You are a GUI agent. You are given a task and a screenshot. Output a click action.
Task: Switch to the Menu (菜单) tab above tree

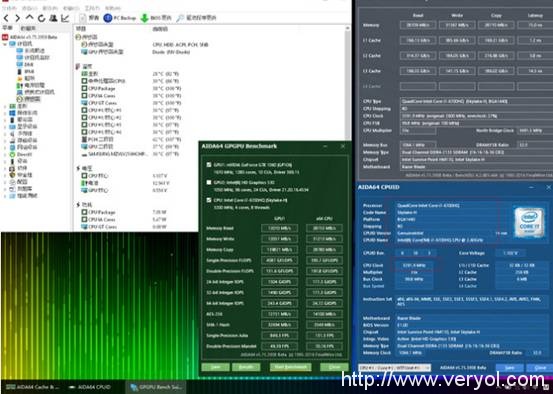(7, 28)
